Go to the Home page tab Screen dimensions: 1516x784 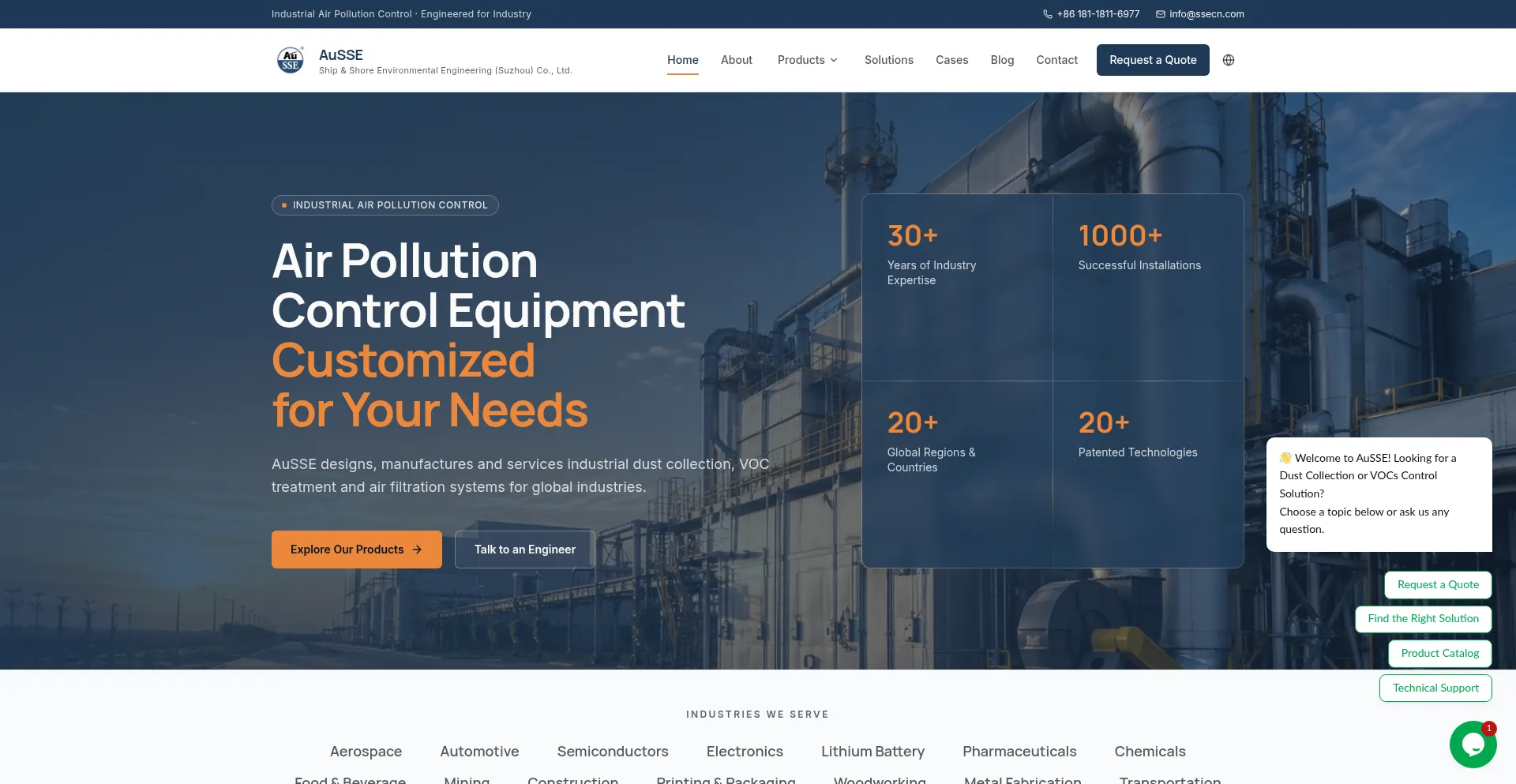tap(683, 60)
